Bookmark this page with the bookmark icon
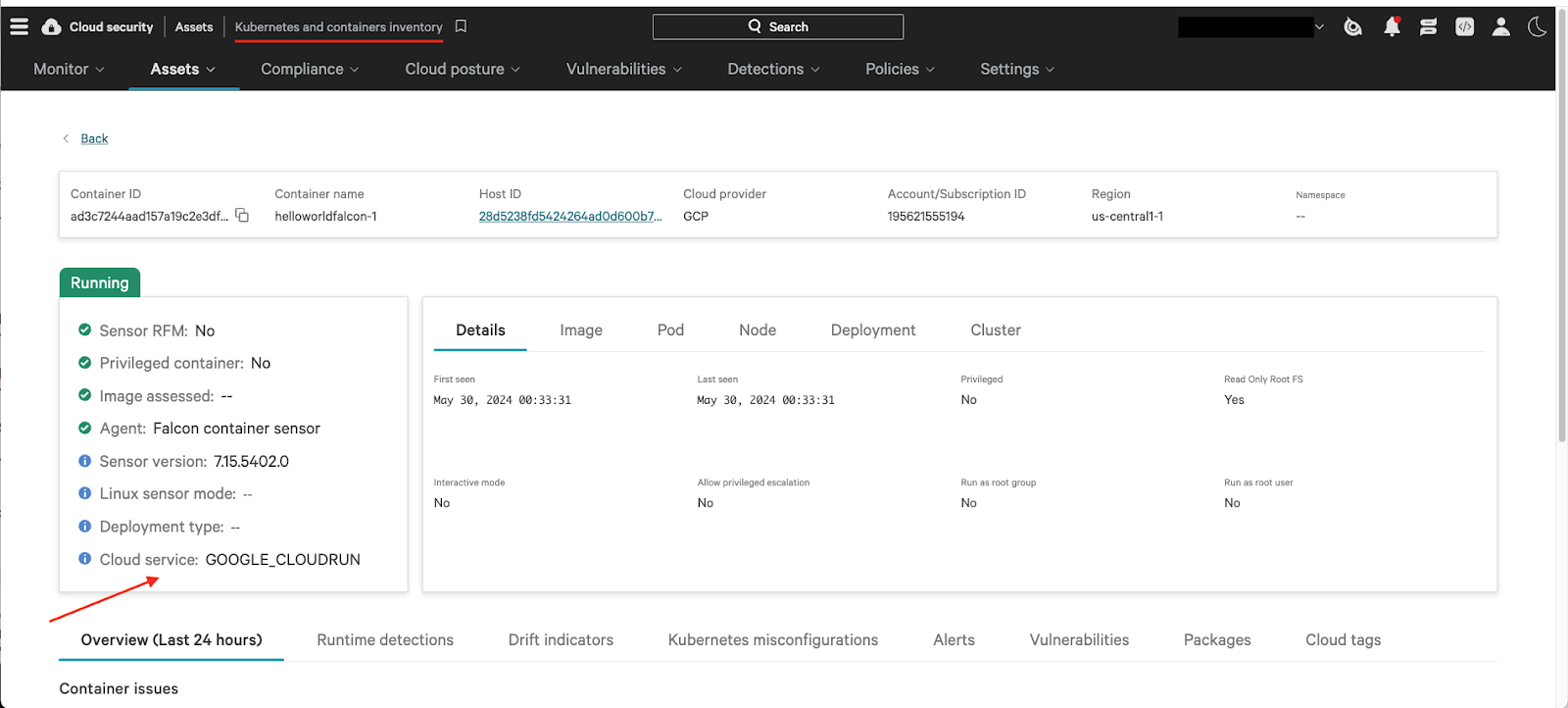The image size is (1568, 708). coord(461,26)
